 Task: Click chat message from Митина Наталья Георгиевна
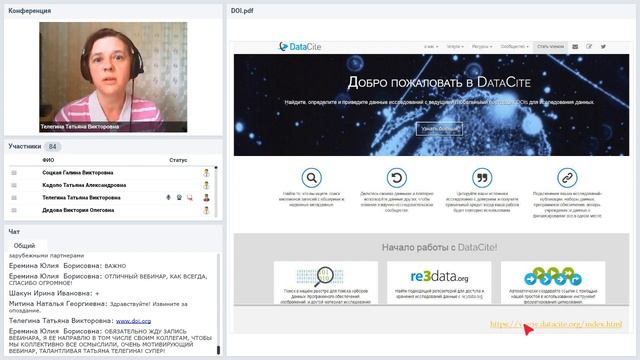coord(98,307)
